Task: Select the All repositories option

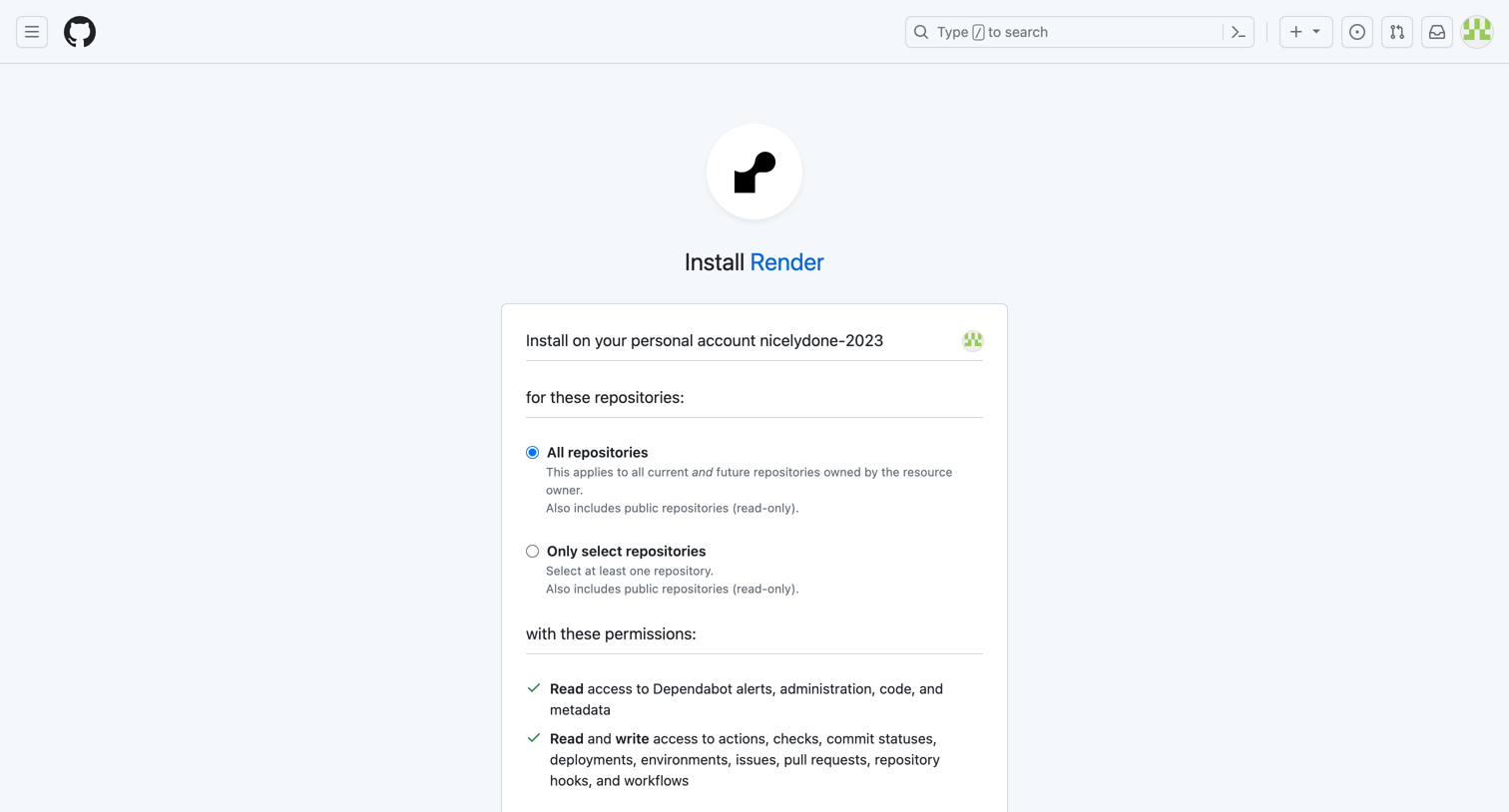Action: (533, 453)
